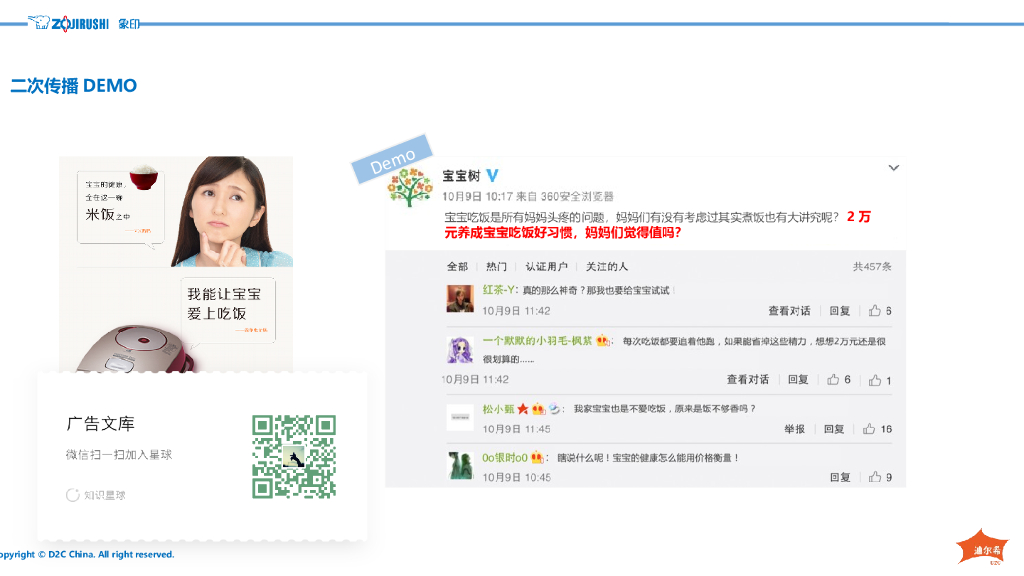The width and height of the screenshot is (1024, 576).
Task: Click the crown badge next to Oo银时oO
Action: coord(537,457)
